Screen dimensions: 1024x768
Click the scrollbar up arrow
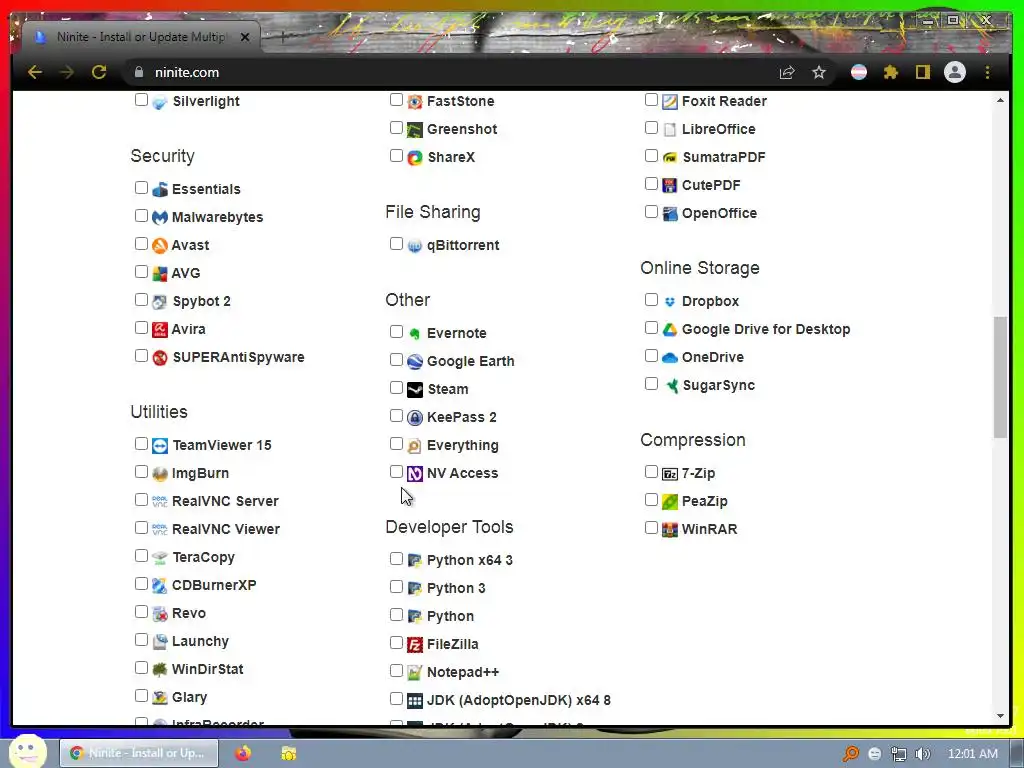click(1000, 100)
